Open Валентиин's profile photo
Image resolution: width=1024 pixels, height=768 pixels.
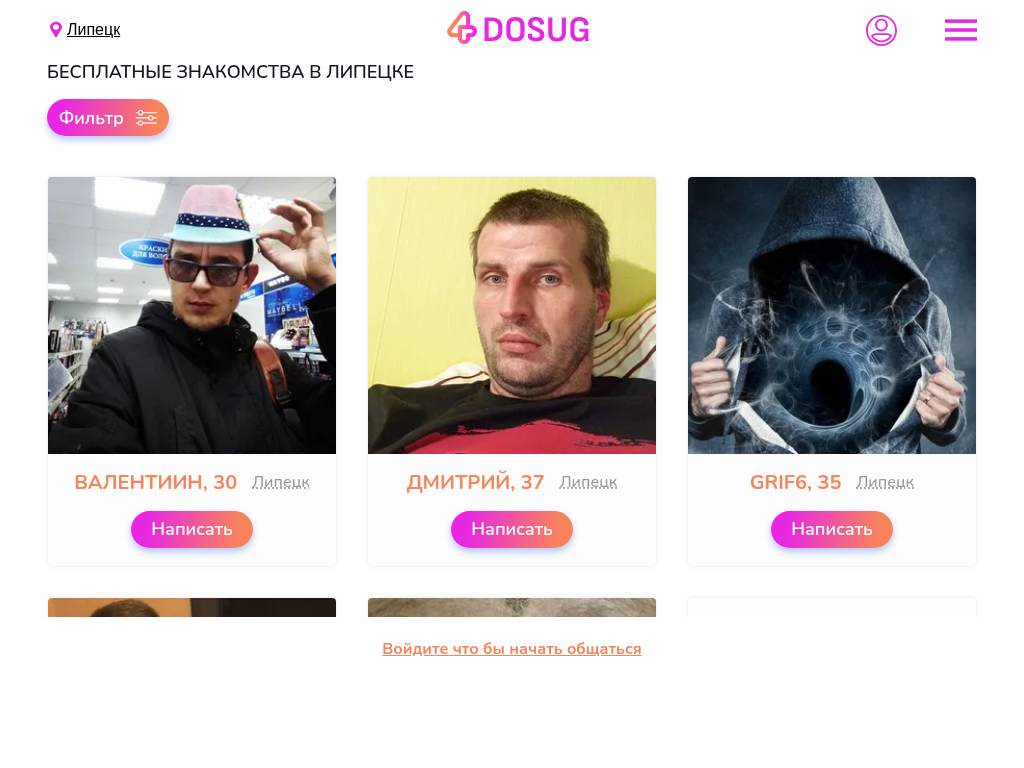tap(192, 315)
